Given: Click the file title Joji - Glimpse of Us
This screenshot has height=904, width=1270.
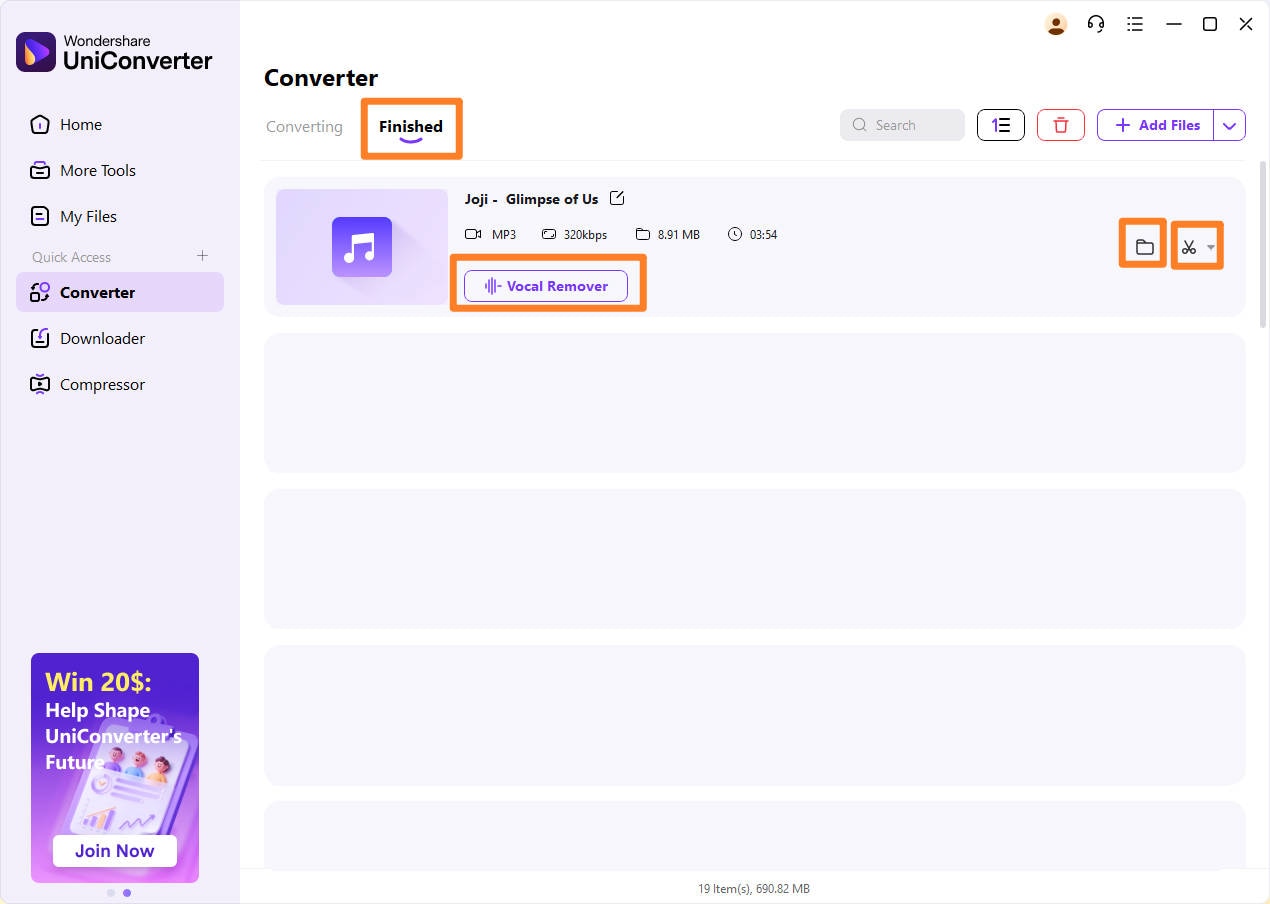Looking at the screenshot, I should [531, 199].
